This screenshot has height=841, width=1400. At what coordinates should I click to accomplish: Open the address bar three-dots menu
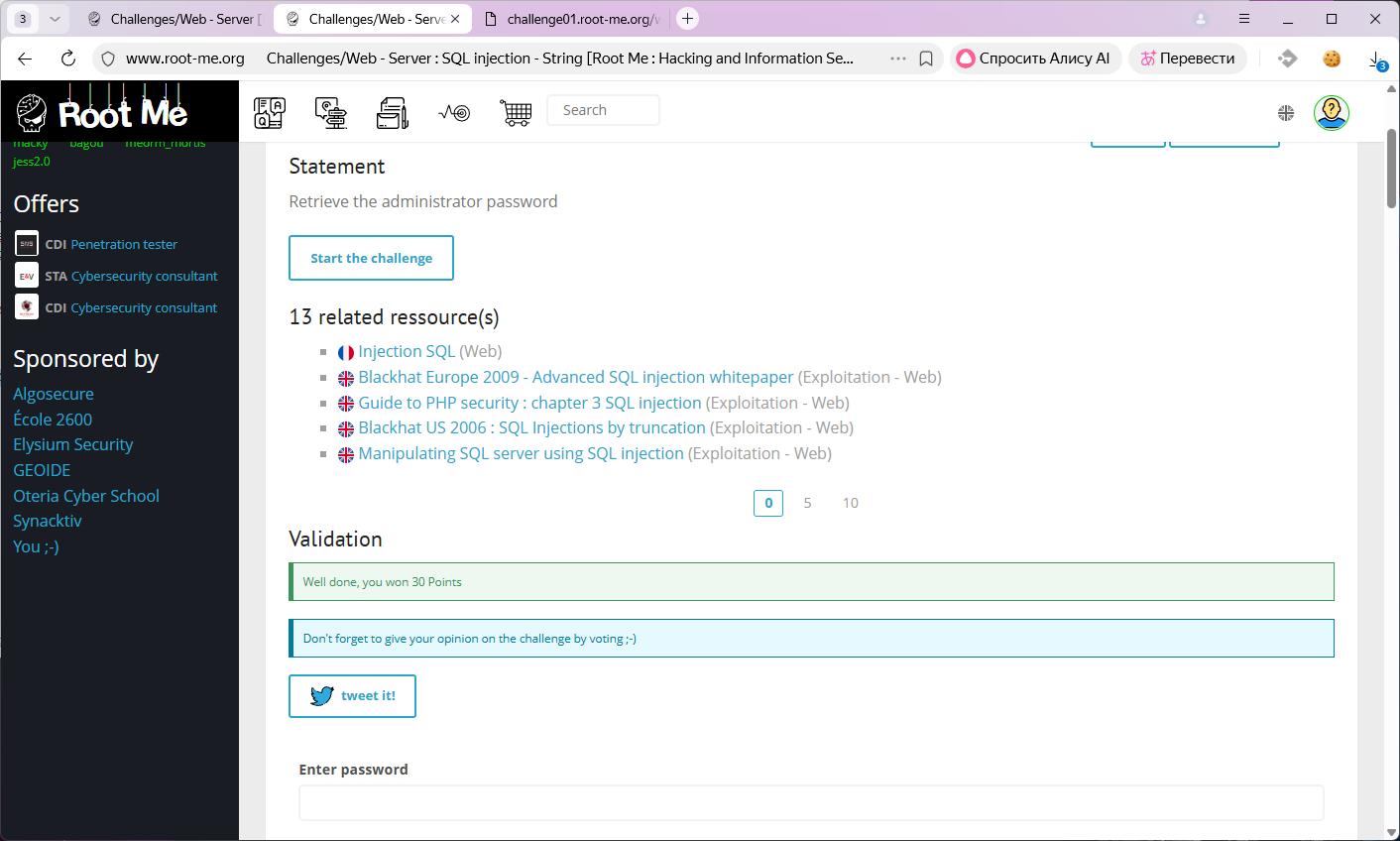[x=897, y=59]
